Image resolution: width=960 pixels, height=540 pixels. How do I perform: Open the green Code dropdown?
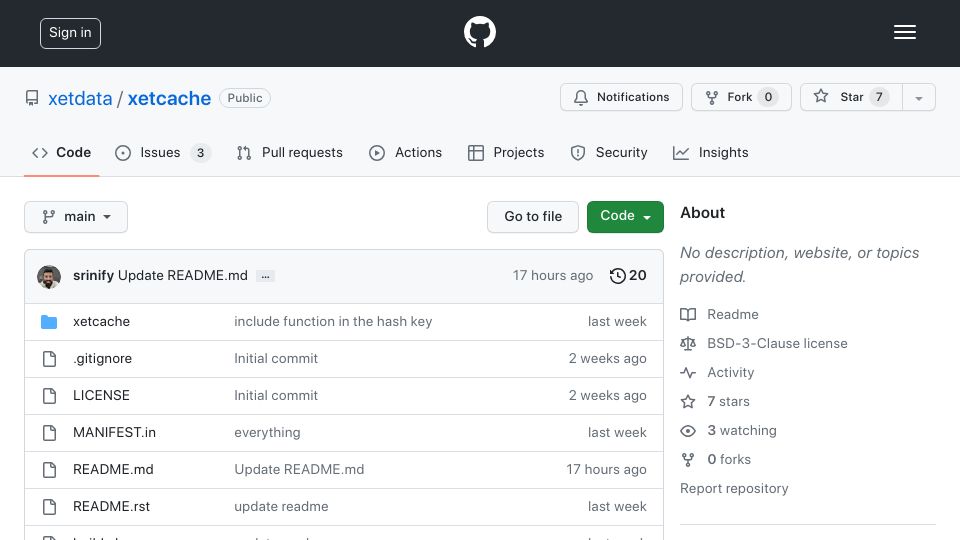[x=625, y=217]
